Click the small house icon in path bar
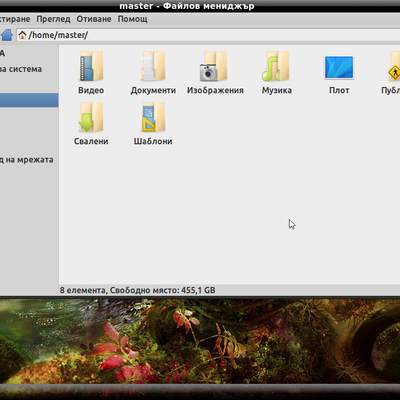This screenshot has width=400, height=400. (x=22, y=35)
